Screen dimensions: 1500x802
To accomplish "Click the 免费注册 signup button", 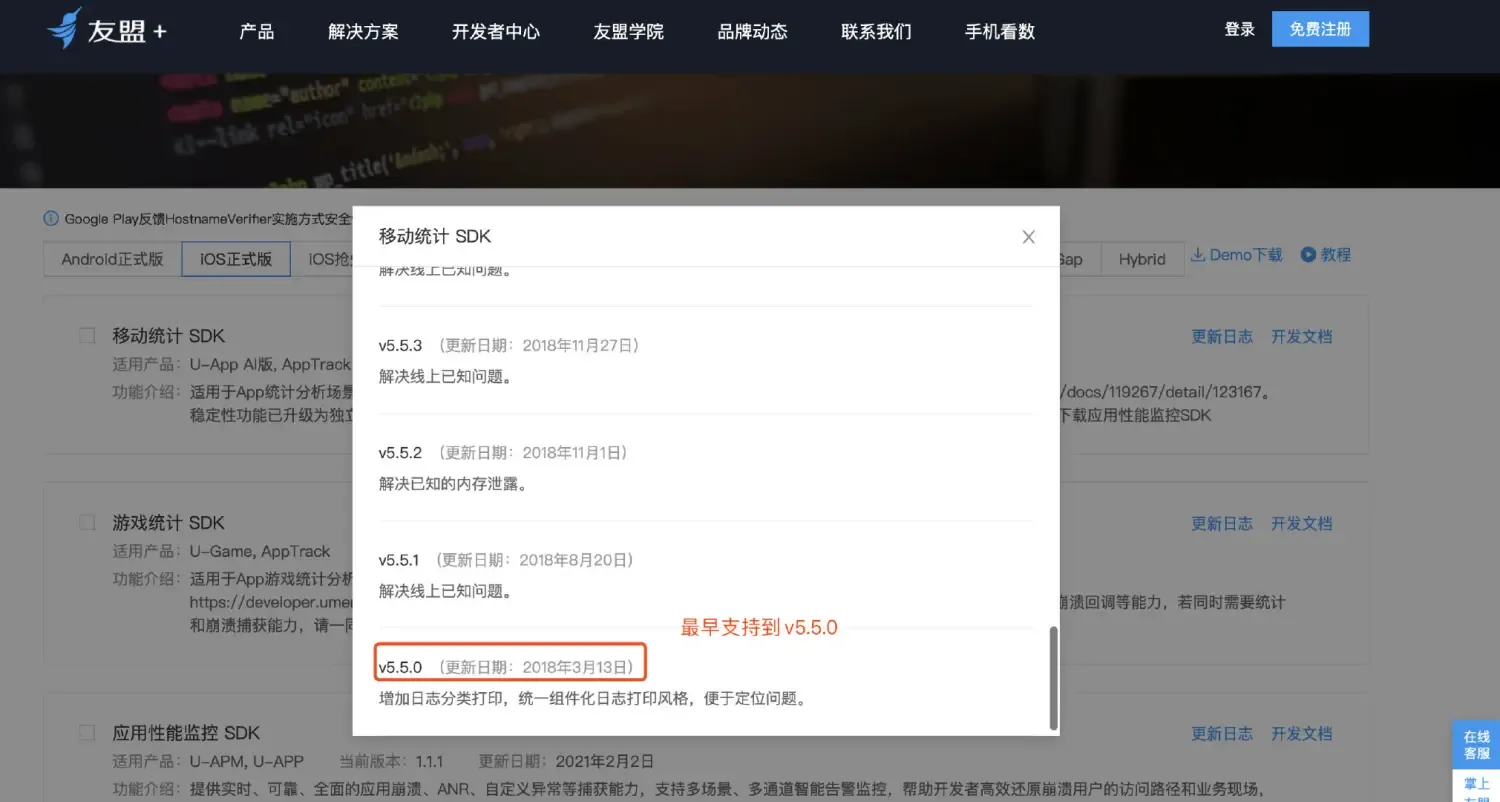I will pos(1320,29).
